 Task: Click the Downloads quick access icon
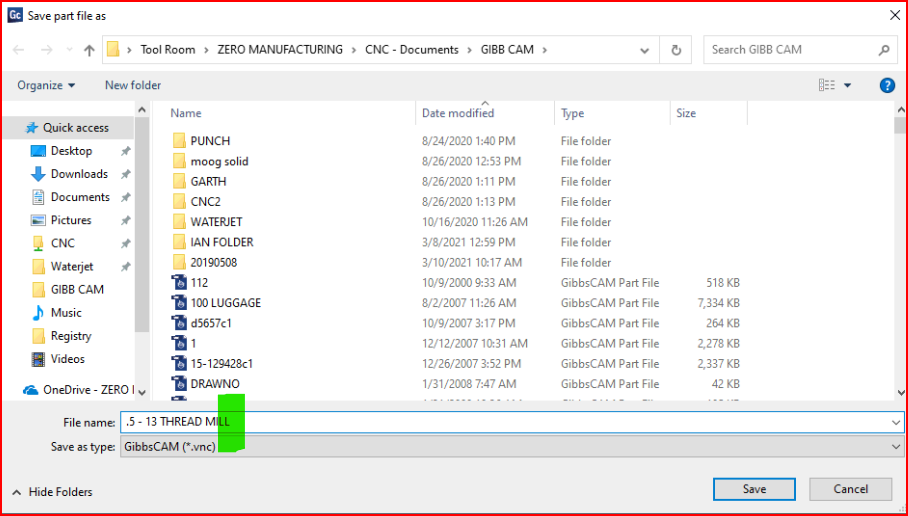pos(39,174)
